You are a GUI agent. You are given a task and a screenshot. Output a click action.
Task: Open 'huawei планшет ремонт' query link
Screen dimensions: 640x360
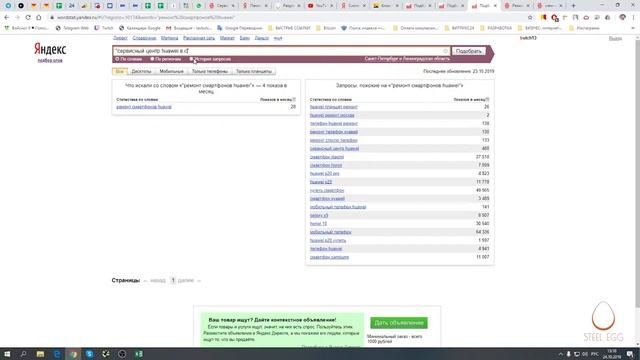click(x=333, y=107)
